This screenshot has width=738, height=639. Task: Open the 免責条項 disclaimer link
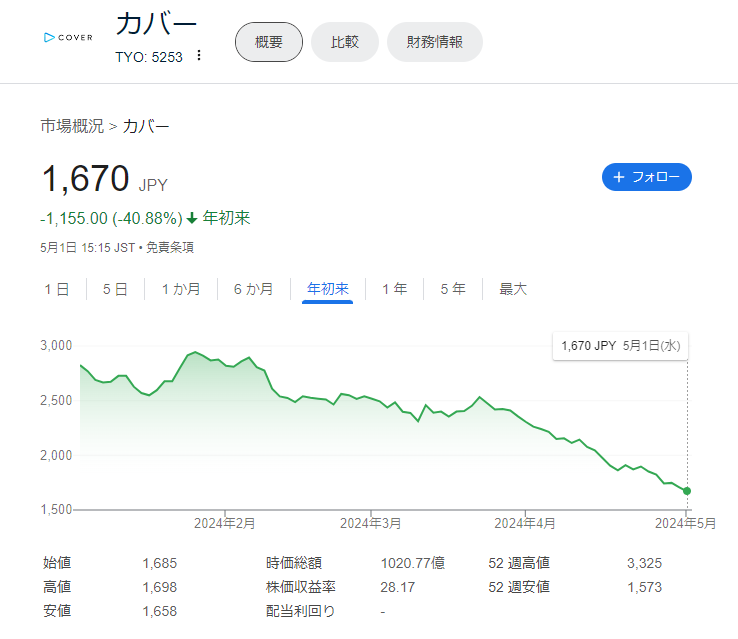tap(170, 248)
